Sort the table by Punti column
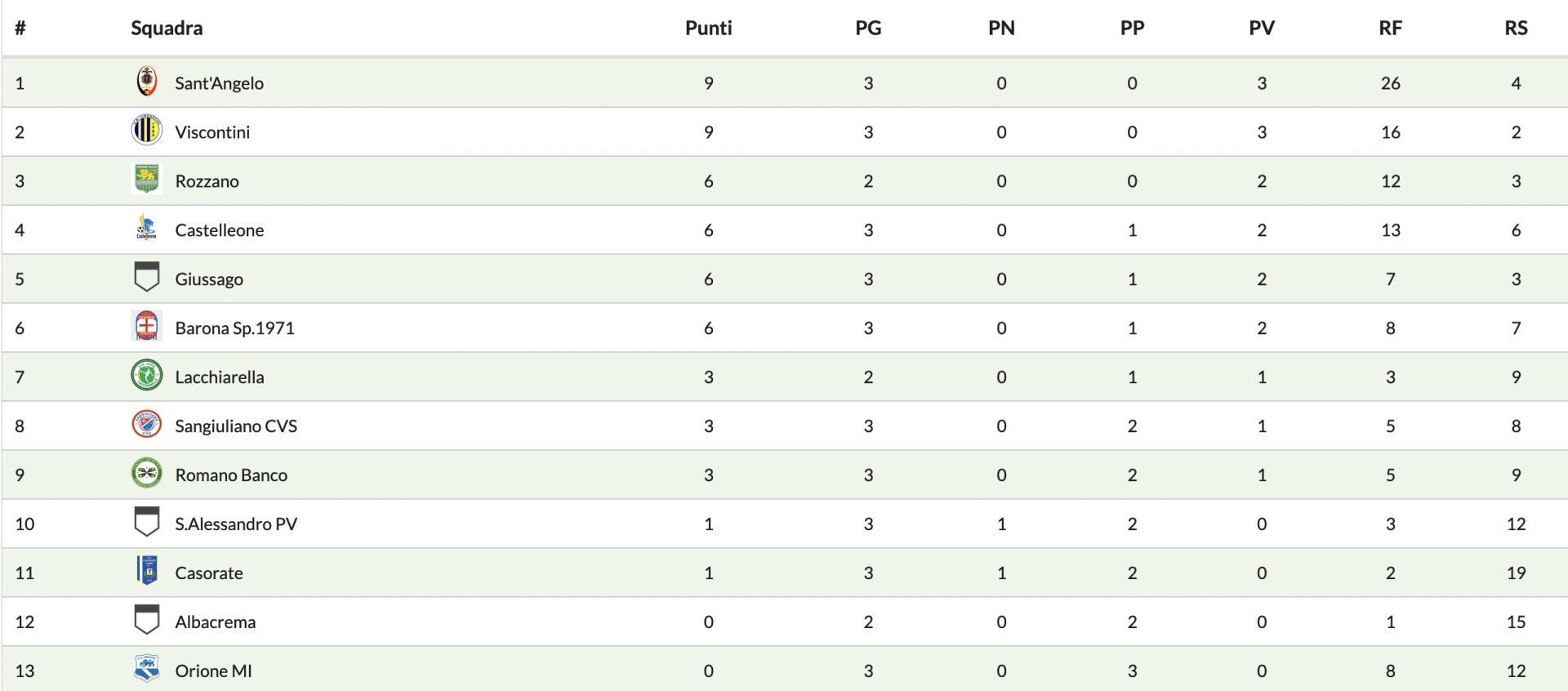Viewport: 1568px width, 691px height. (708, 28)
